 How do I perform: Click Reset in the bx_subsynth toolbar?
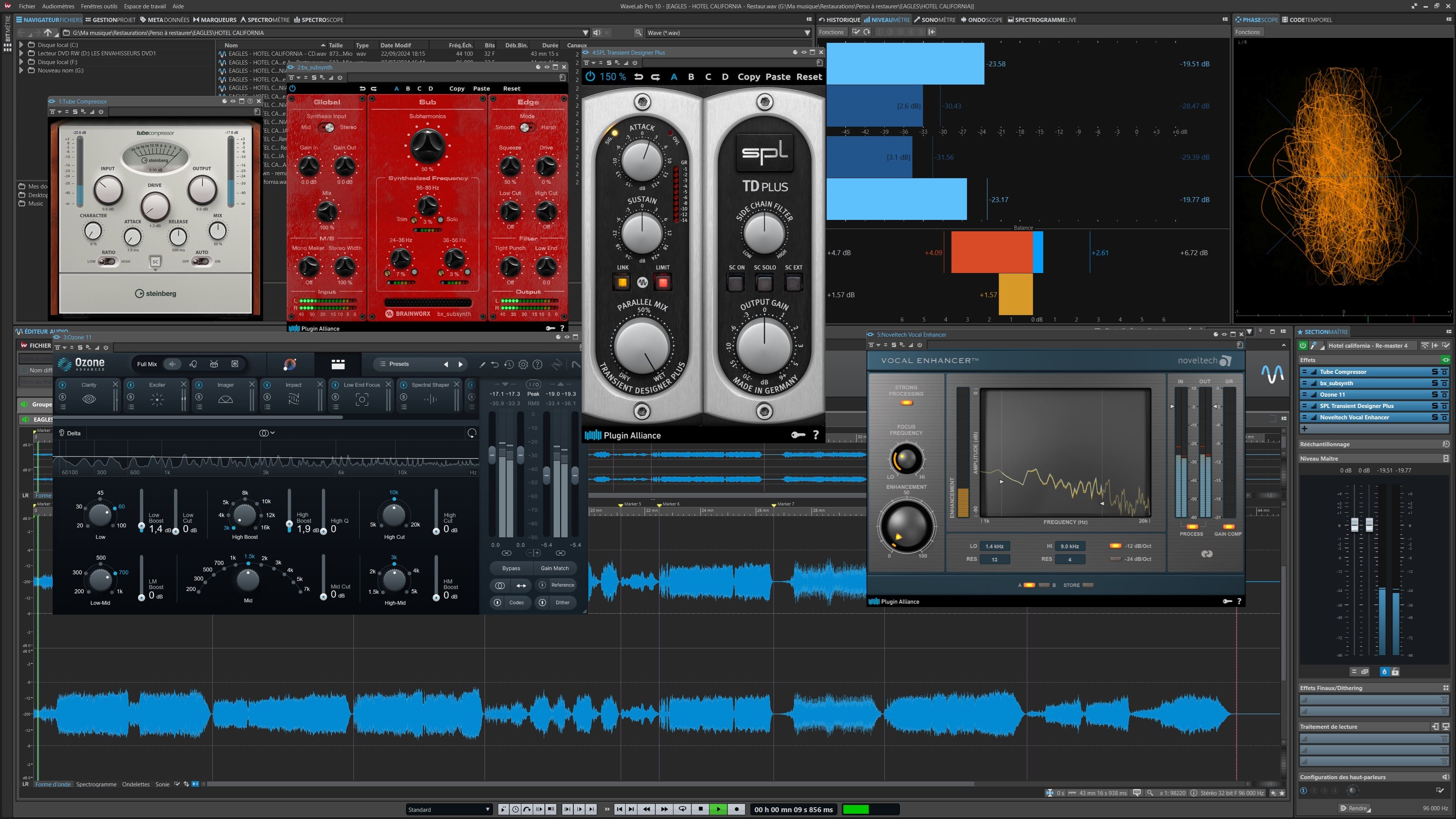click(511, 89)
